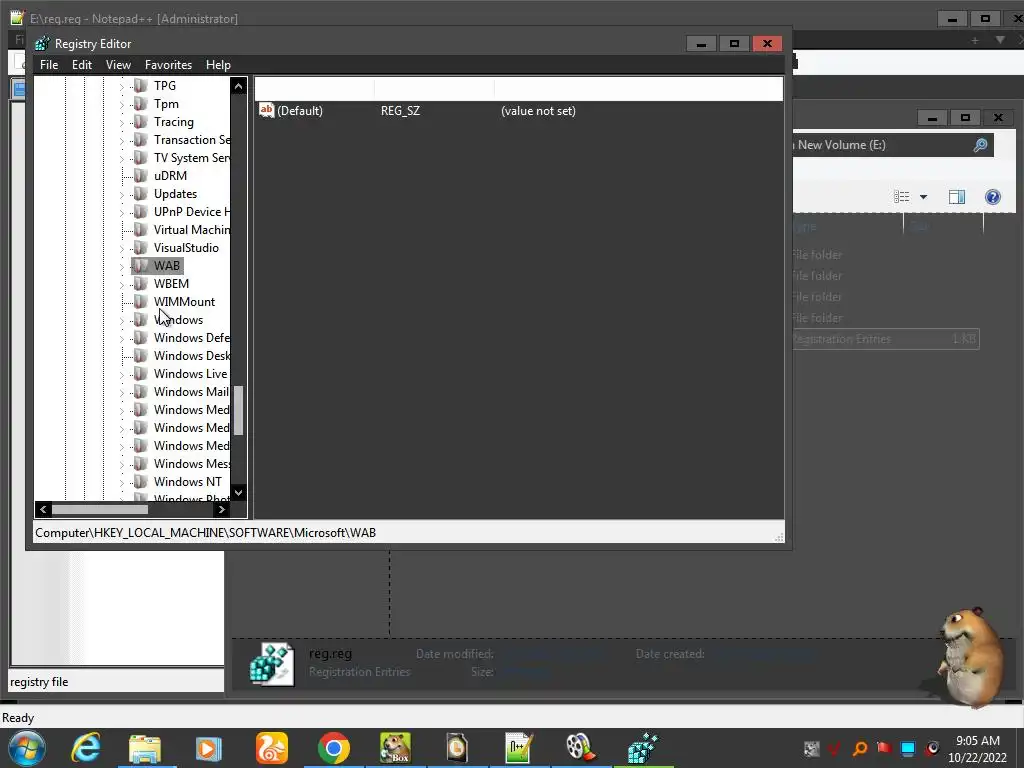
Task: Select the Windows NT registry key
Action: coord(187,482)
